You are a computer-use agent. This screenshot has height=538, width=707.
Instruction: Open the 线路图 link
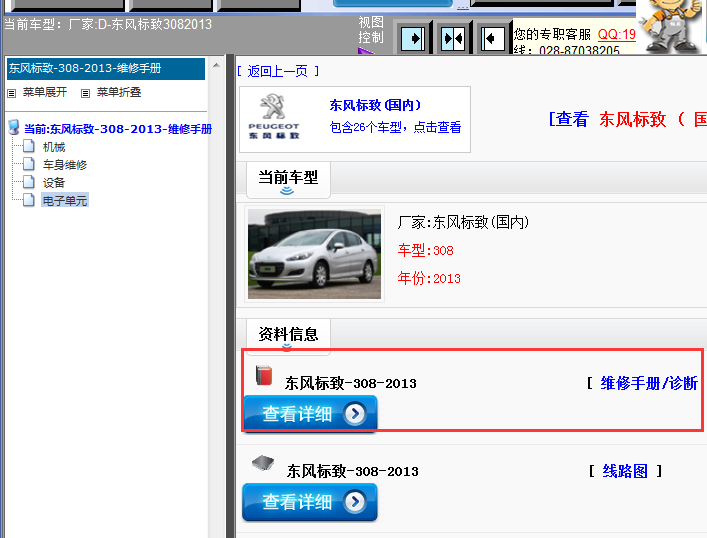[625, 471]
